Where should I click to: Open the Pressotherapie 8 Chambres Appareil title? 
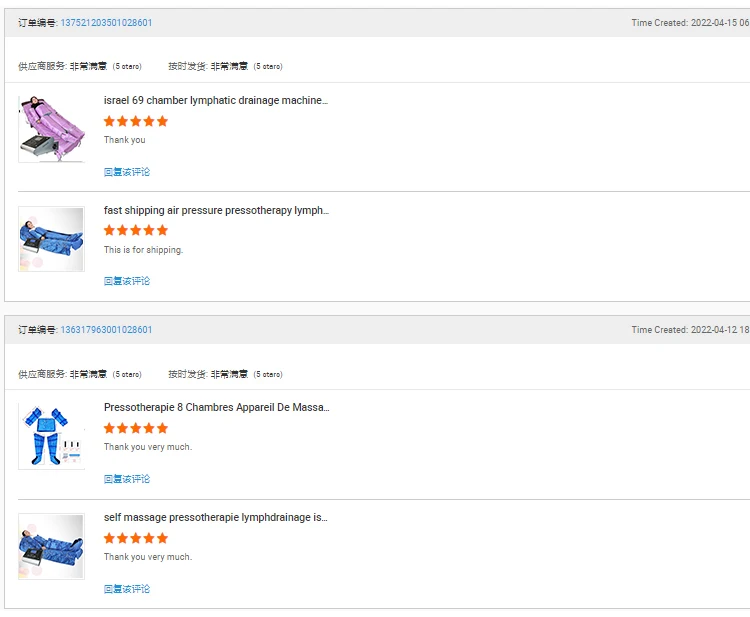coord(215,407)
